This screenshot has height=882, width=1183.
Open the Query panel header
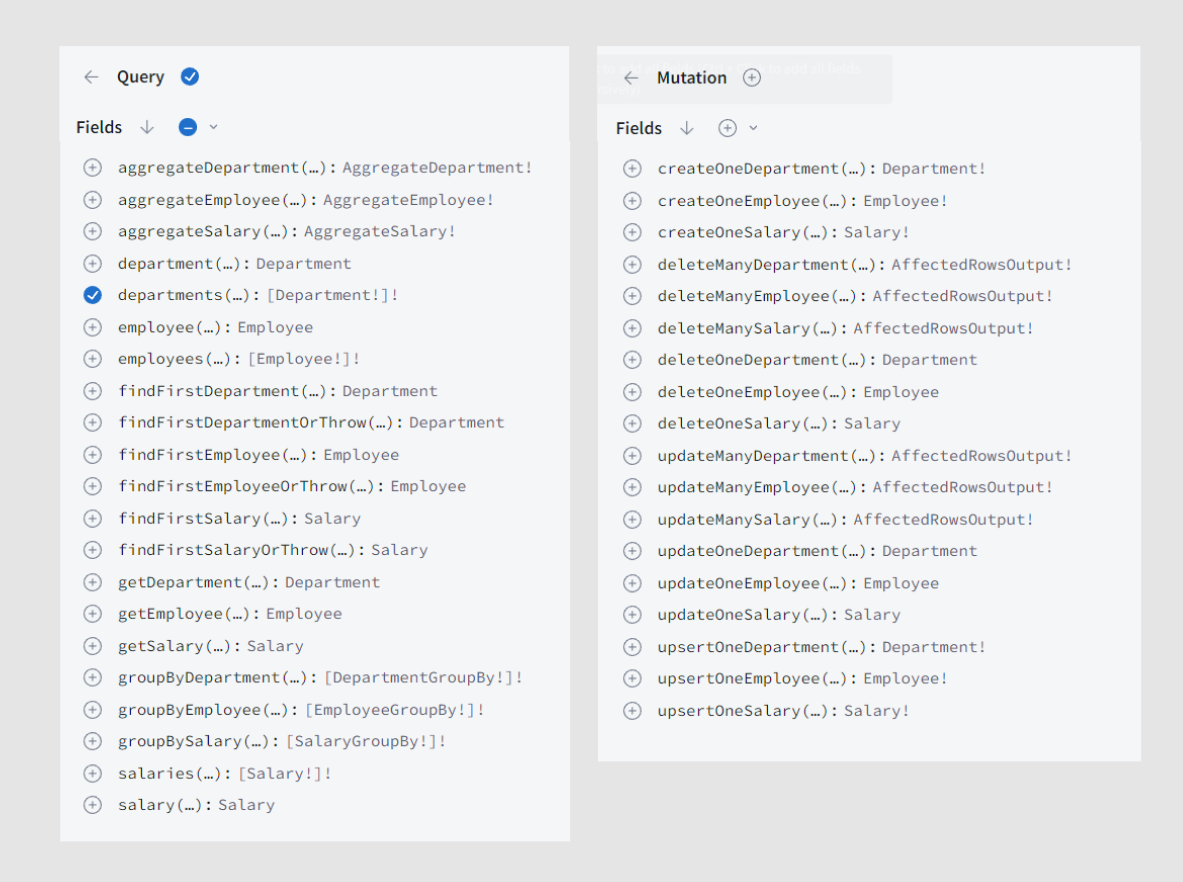coord(140,77)
